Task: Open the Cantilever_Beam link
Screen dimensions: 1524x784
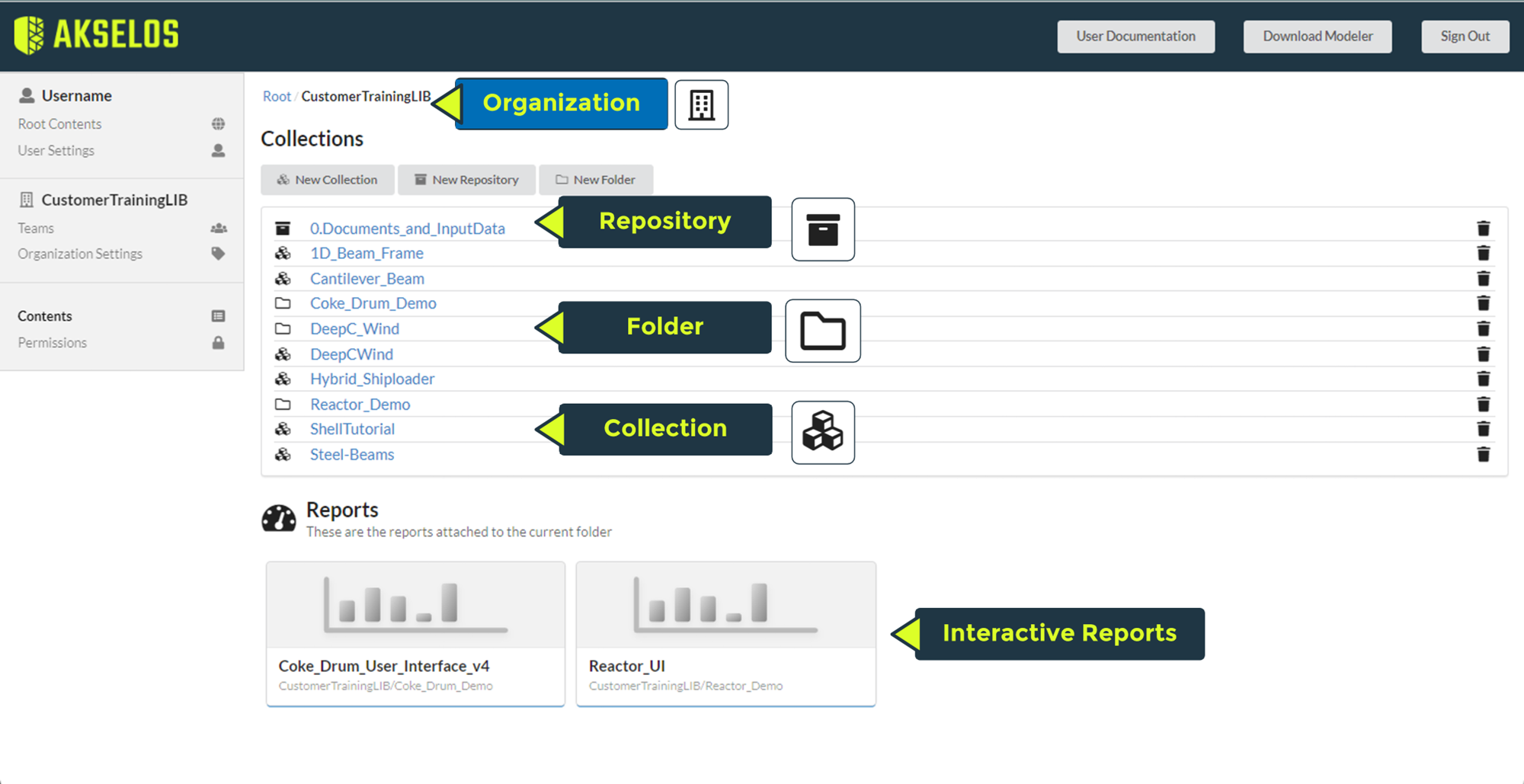Action: 367,278
